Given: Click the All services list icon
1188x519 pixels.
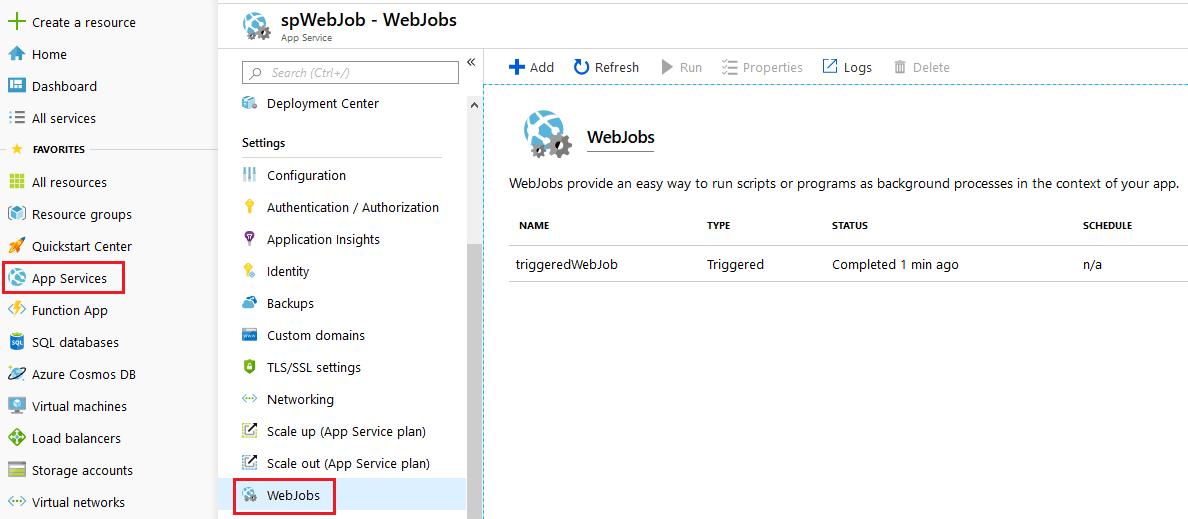Looking at the screenshot, I should pyautogui.click(x=17, y=118).
